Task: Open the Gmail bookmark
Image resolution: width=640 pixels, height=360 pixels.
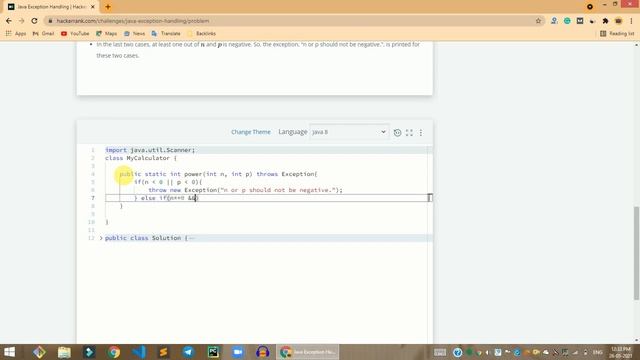Action: [43, 33]
